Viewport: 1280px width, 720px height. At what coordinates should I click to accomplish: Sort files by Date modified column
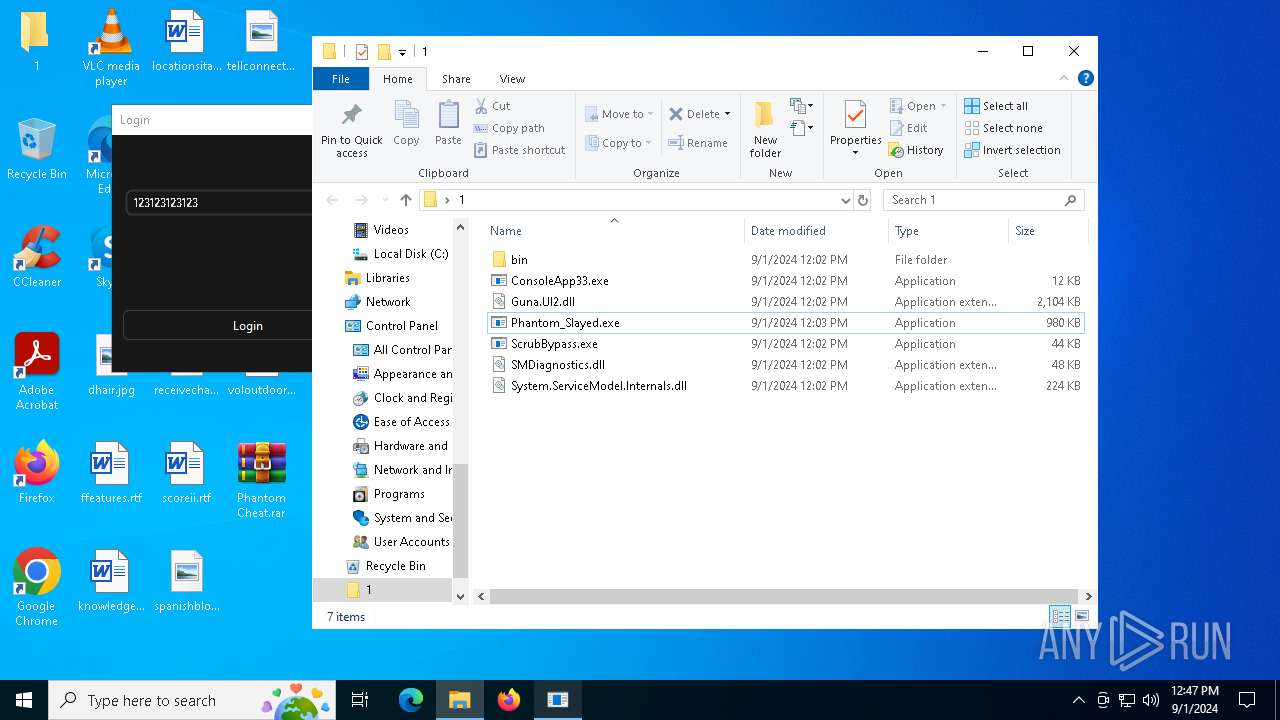pyautogui.click(x=815, y=231)
